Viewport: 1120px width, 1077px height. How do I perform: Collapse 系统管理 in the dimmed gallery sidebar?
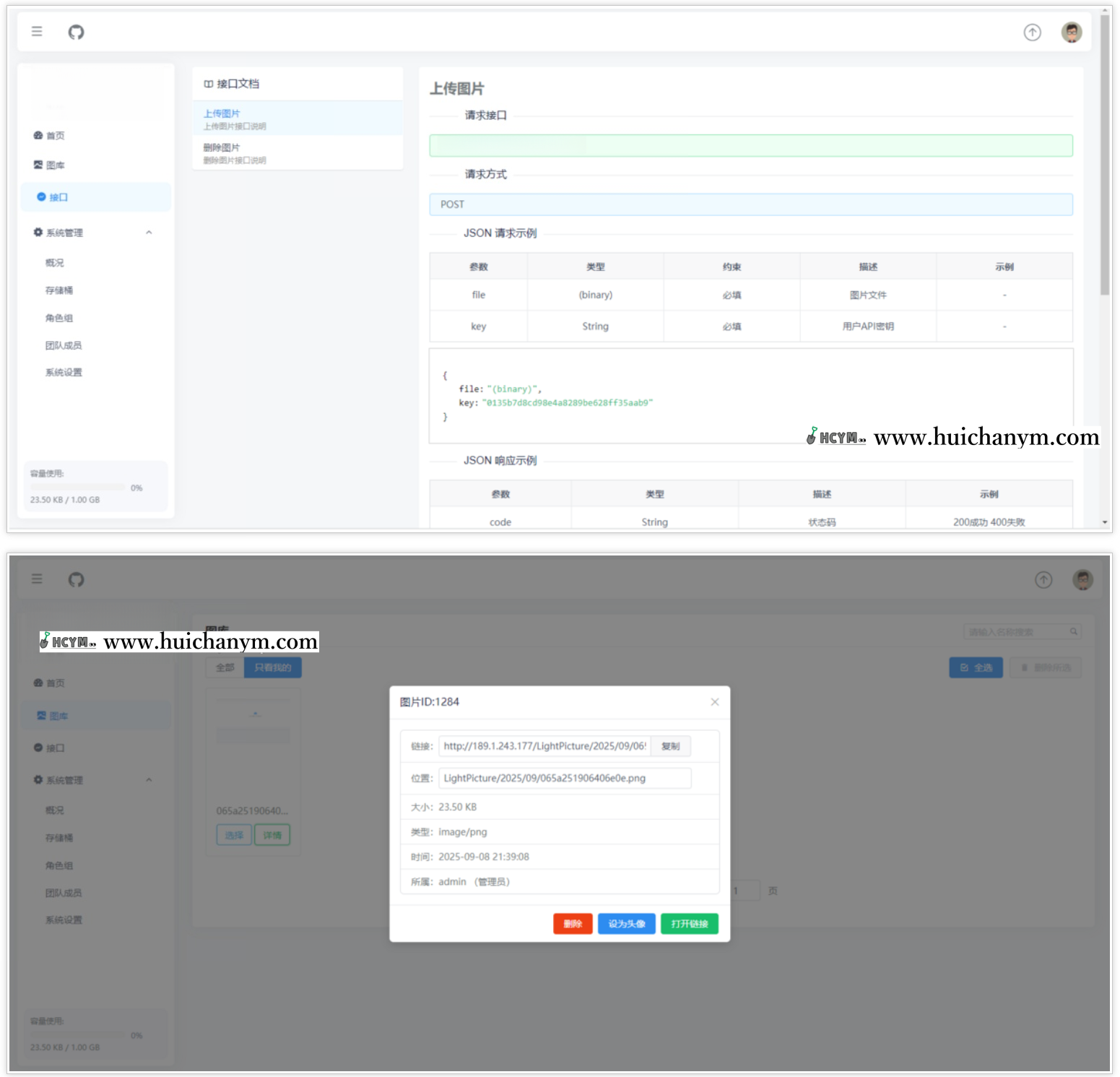click(x=149, y=780)
